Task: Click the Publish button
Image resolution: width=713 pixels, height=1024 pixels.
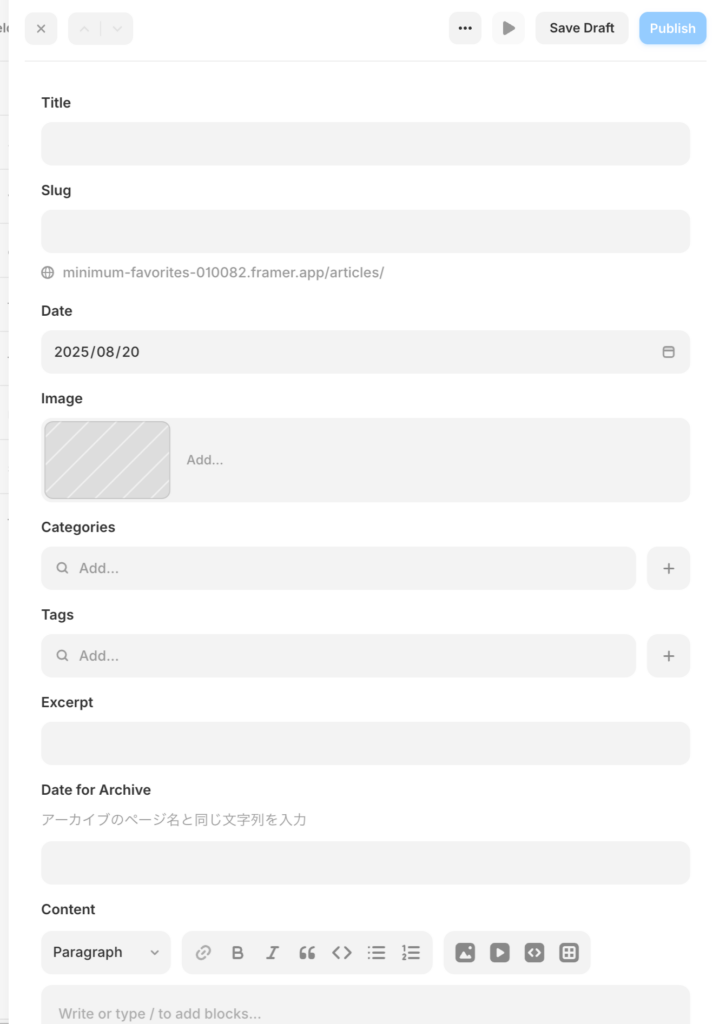Action: pos(672,28)
